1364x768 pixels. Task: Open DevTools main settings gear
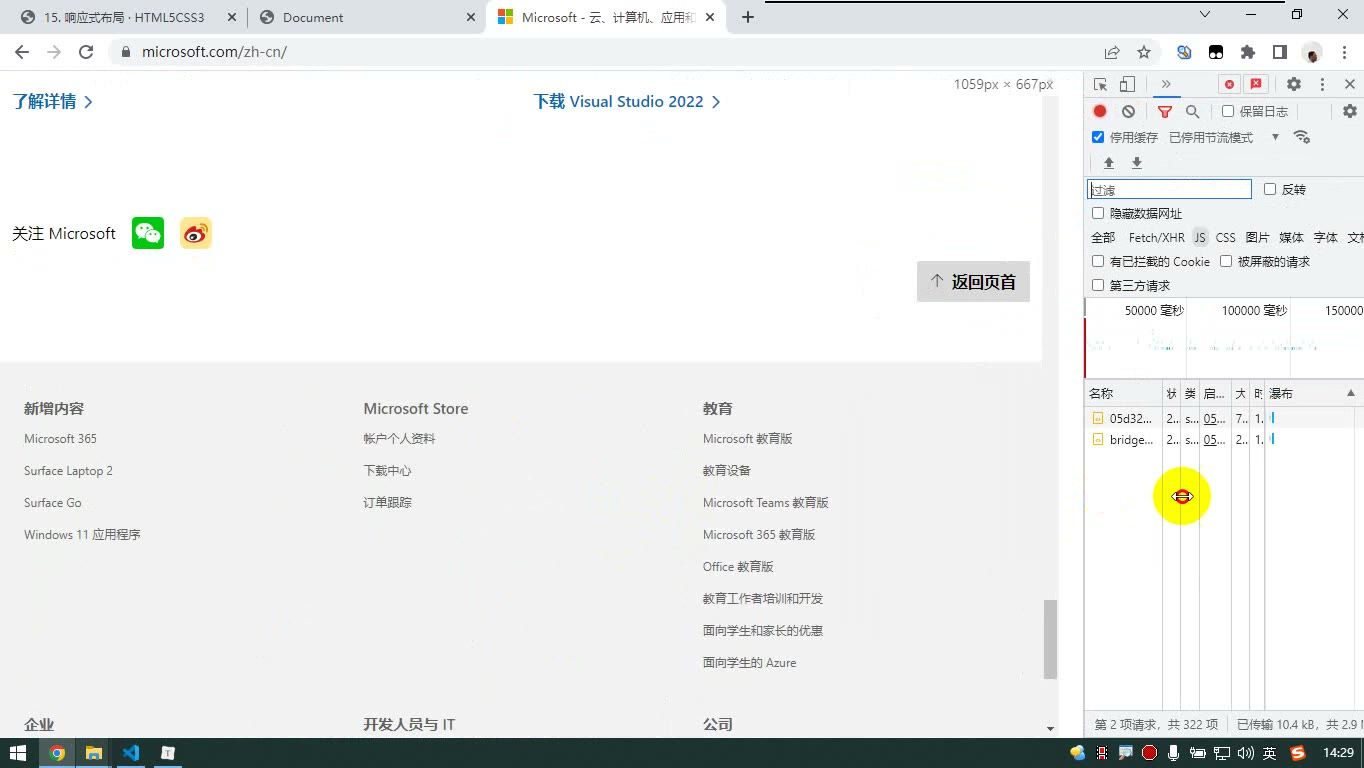pyautogui.click(x=1294, y=85)
